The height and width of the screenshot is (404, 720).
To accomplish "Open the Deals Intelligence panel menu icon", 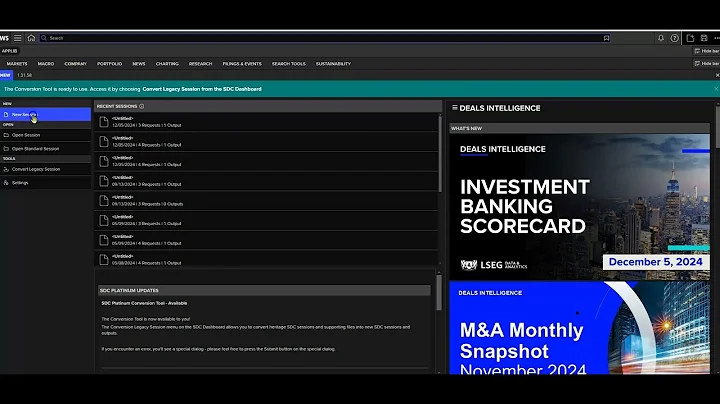I will pos(455,108).
